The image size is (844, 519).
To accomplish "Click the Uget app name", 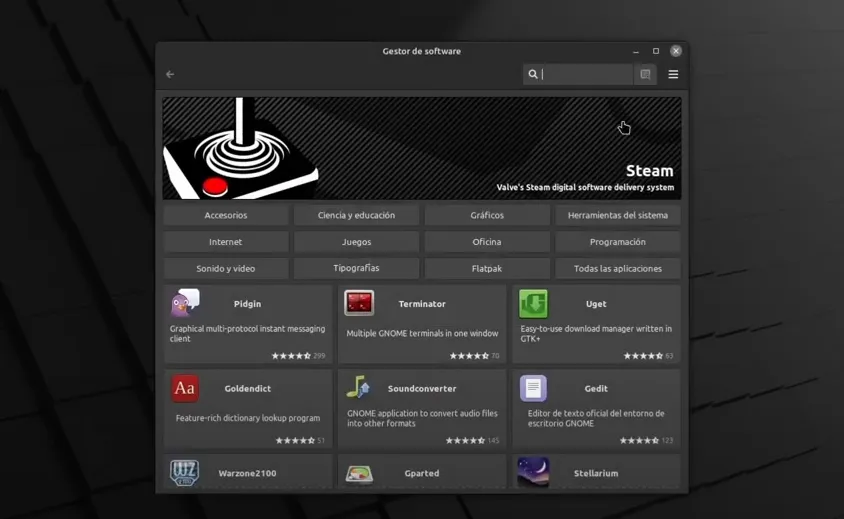I will (596, 304).
